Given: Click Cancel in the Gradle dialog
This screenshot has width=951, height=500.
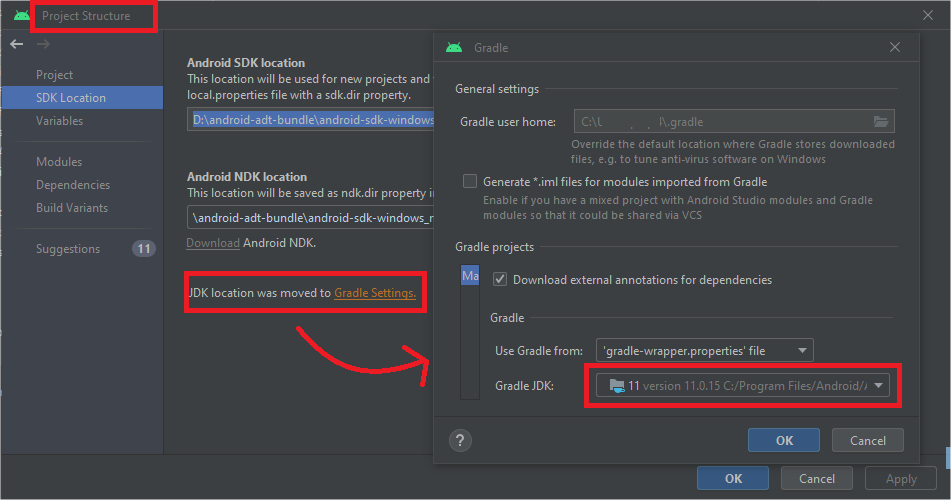Looking at the screenshot, I should pyautogui.click(x=867, y=441).
